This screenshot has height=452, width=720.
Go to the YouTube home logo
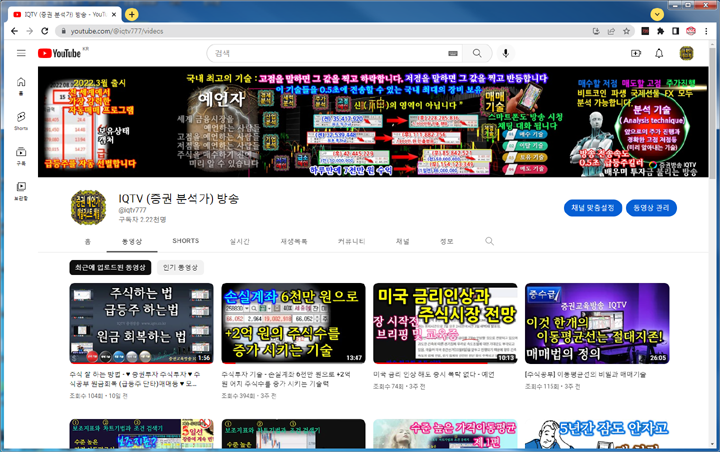point(59,53)
